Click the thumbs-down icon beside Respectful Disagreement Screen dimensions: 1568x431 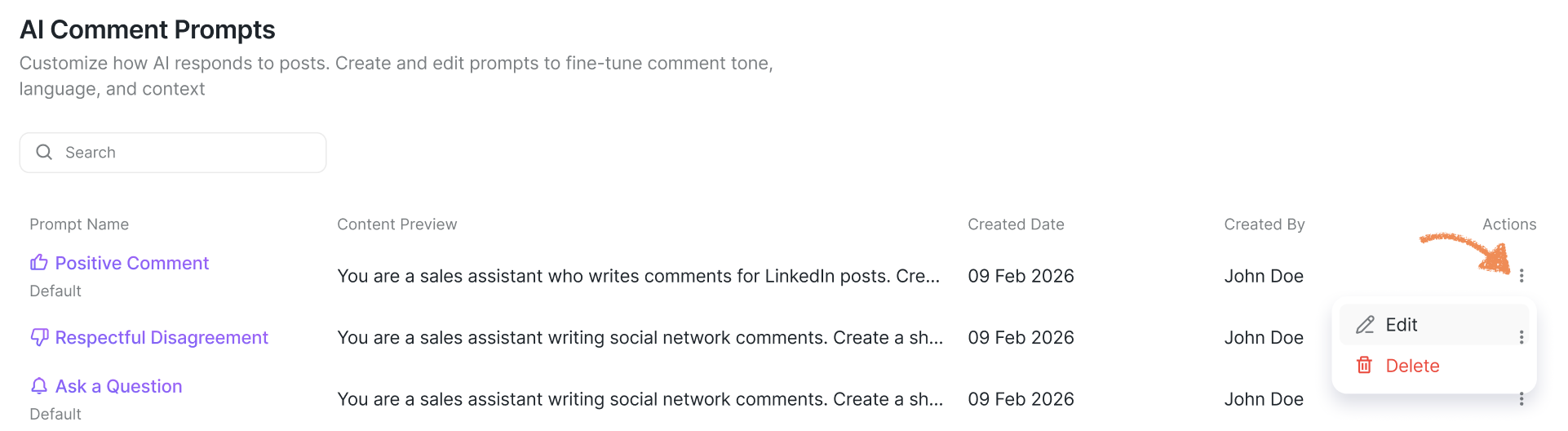point(39,337)
